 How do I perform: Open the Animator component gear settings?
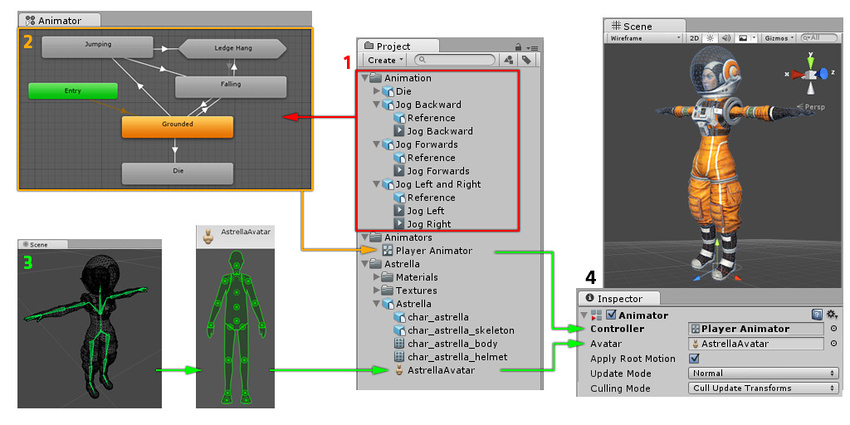tap(832, 314)
